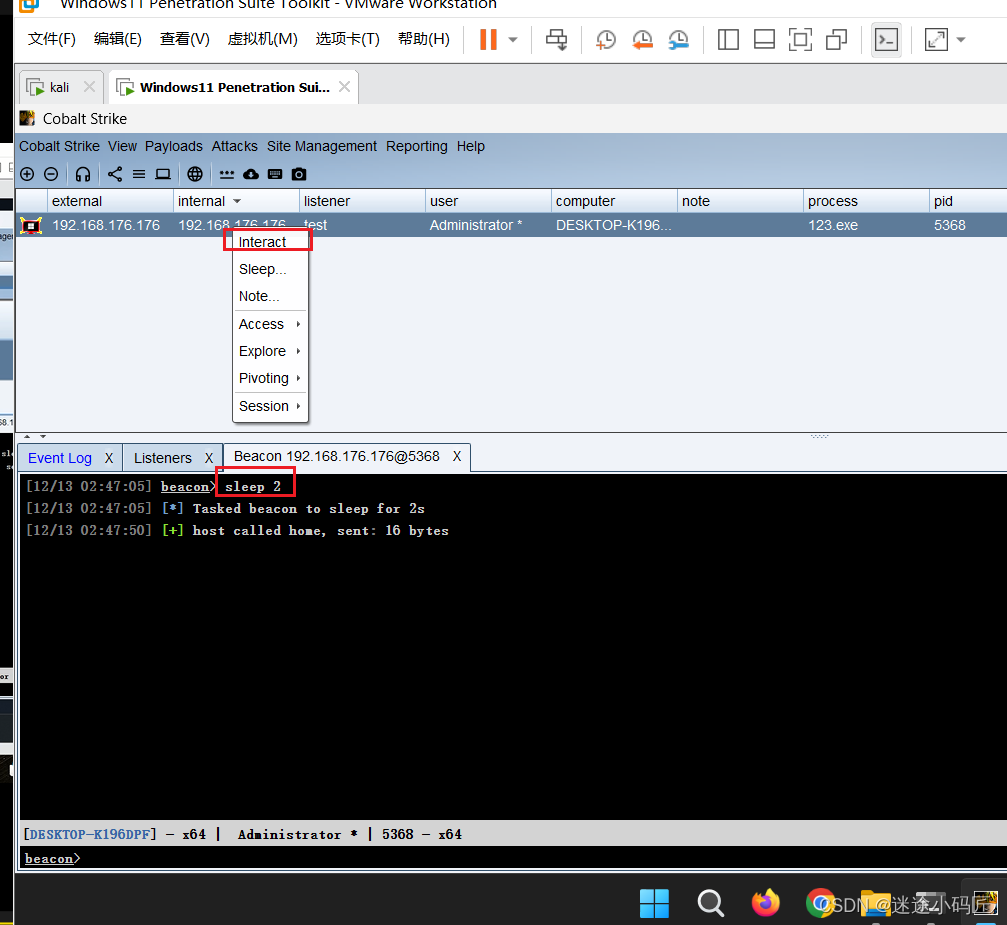This screenshot has width=1007, height=925.
Task: Open the downloaded files cloud icon
Action: coord(251,174)
